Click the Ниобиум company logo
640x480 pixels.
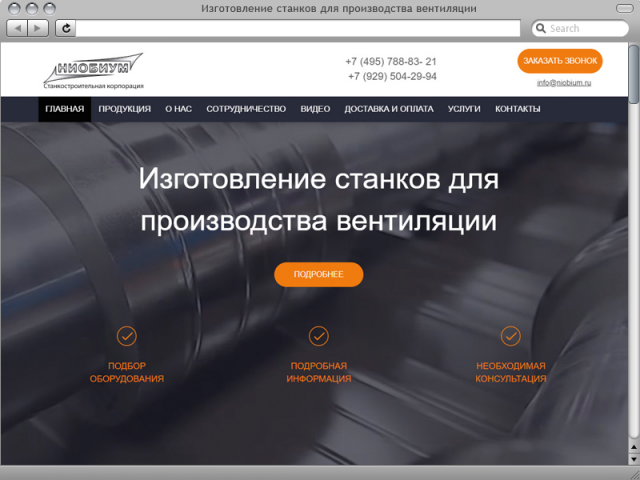click(x=93, y=70)
